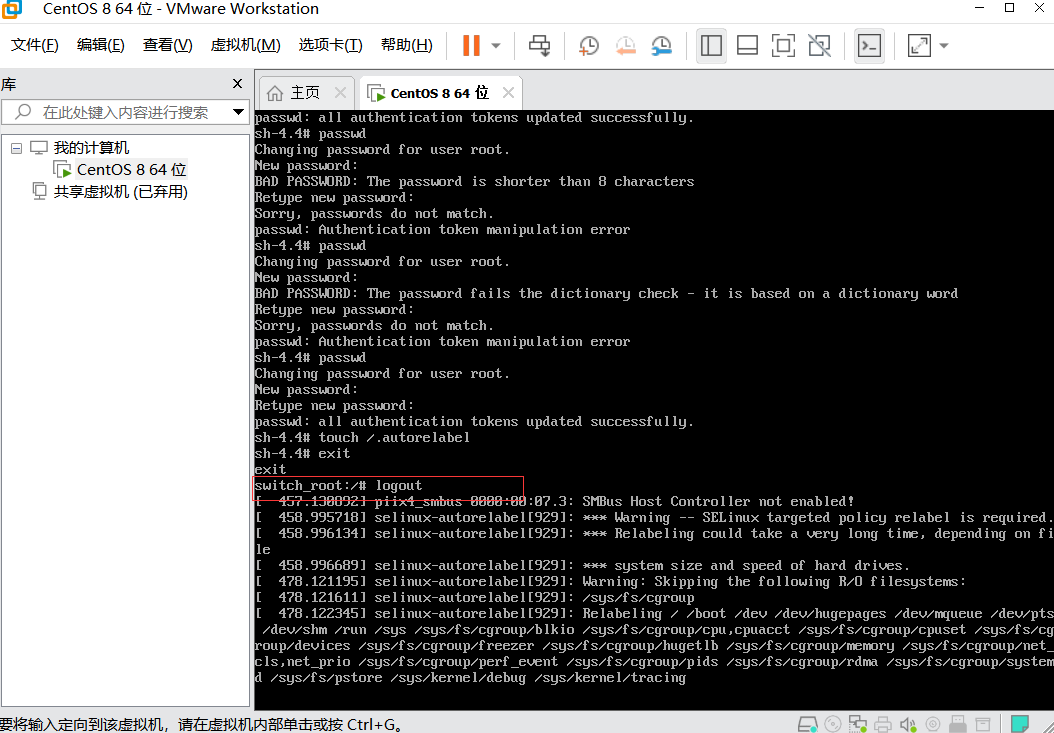Take a snapshot of this virtual machine

(589, 46)
